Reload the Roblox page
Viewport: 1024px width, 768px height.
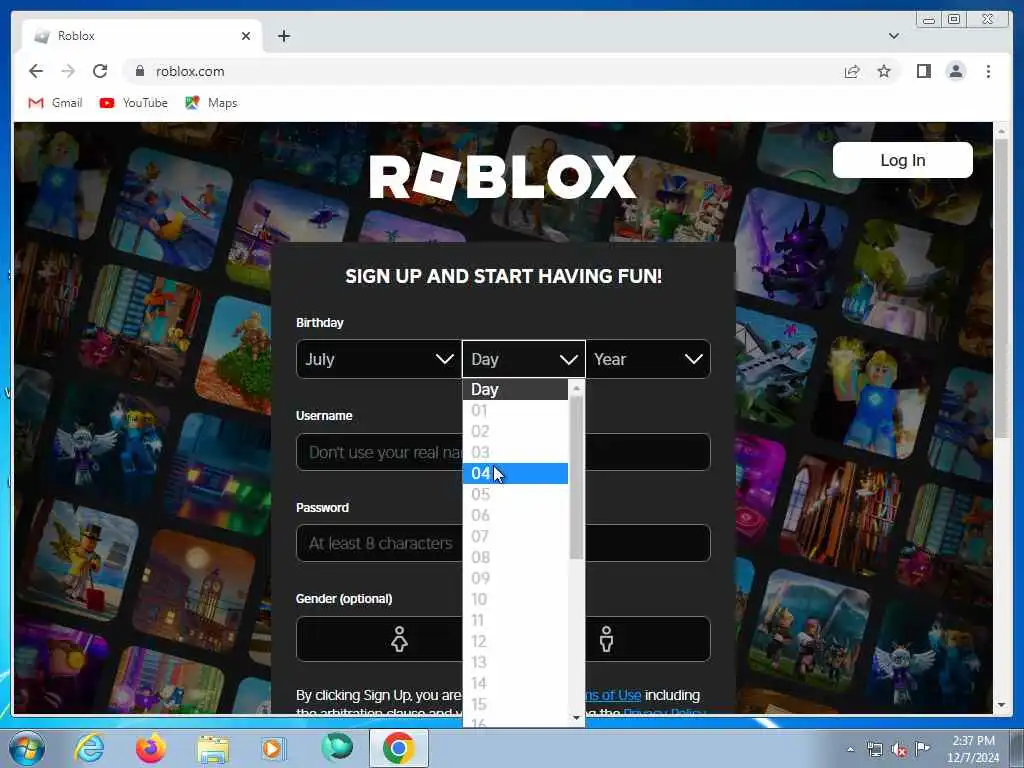click(100, 71)
